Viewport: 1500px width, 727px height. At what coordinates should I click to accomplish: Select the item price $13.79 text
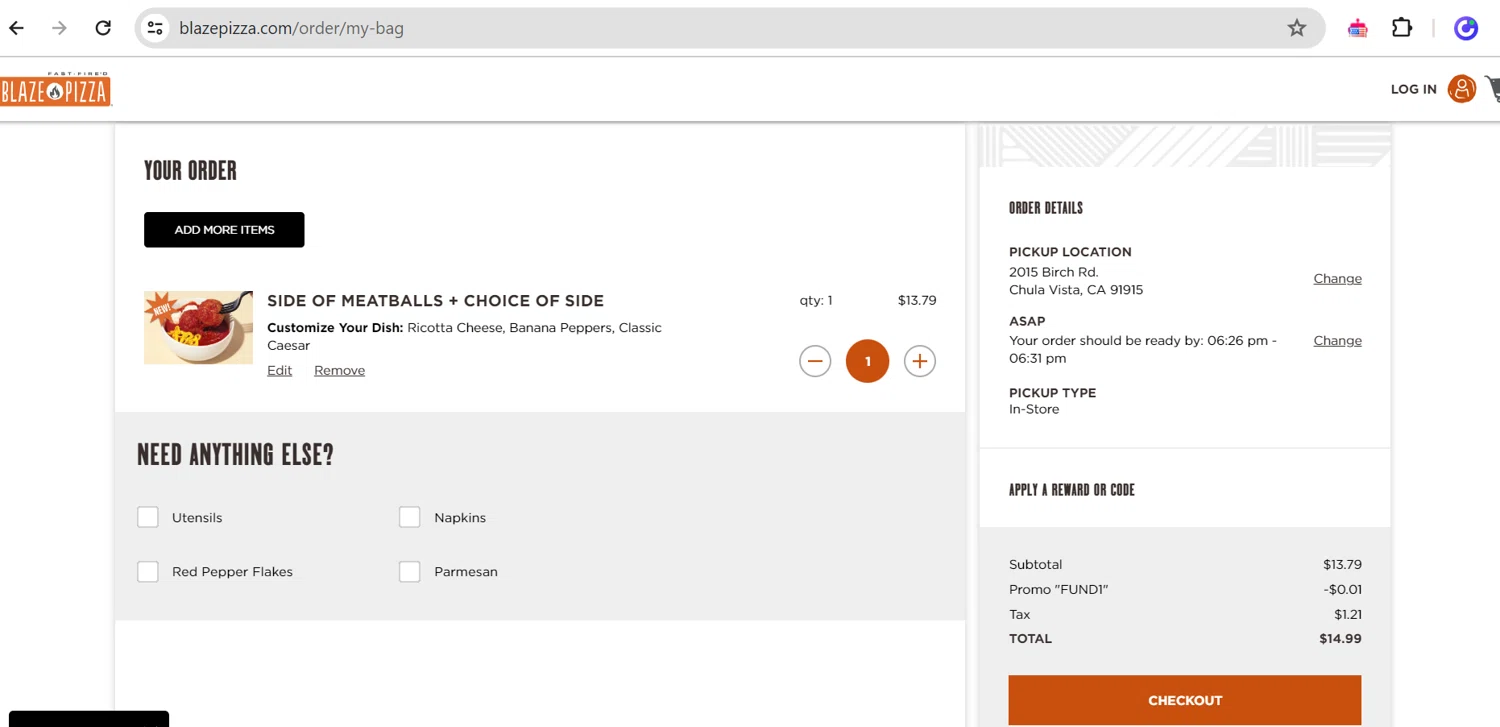coord(917,300)
